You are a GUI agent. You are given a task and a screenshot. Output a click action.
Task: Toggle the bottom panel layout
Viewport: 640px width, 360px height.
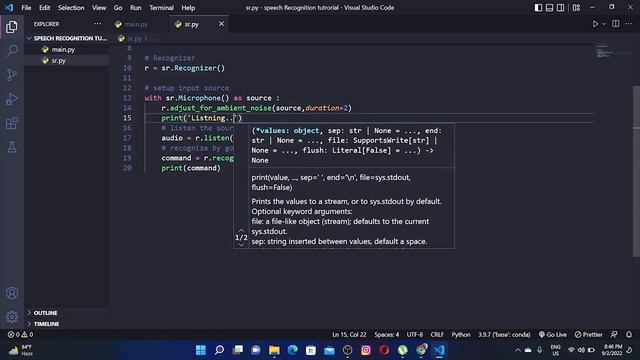click(x=549, y=8)
